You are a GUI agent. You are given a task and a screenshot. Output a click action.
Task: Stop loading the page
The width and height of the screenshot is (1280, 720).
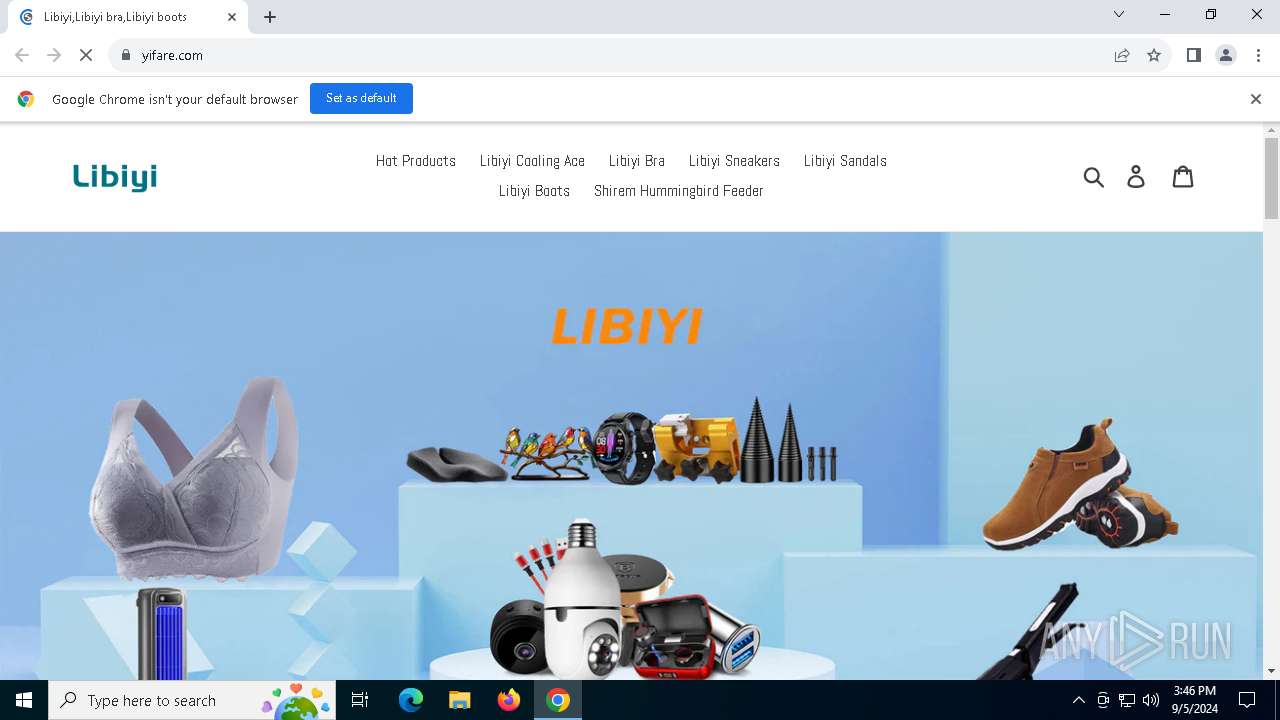(x=86, y=55)
